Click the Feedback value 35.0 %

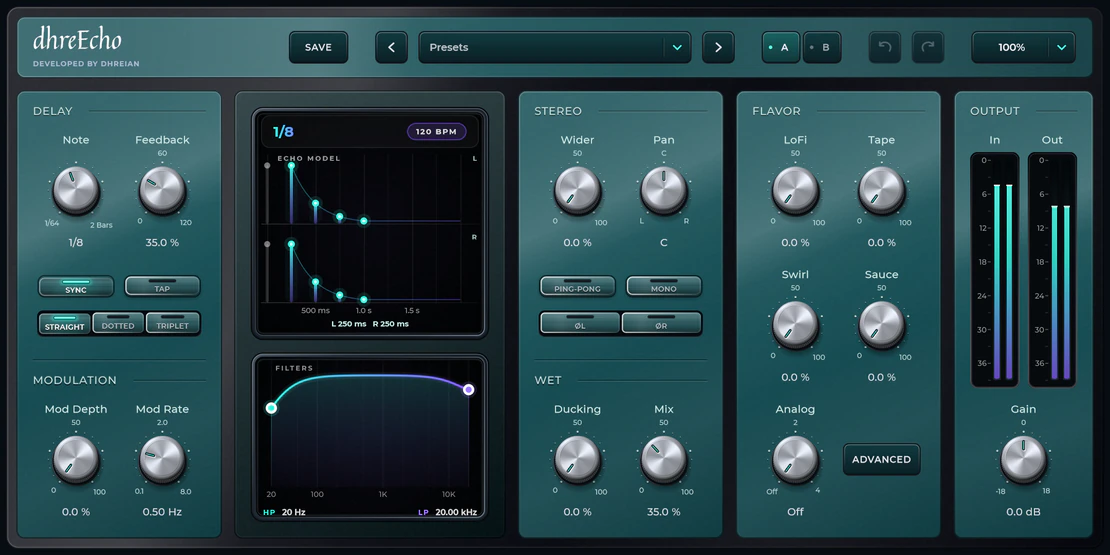[x=162, y=243]
